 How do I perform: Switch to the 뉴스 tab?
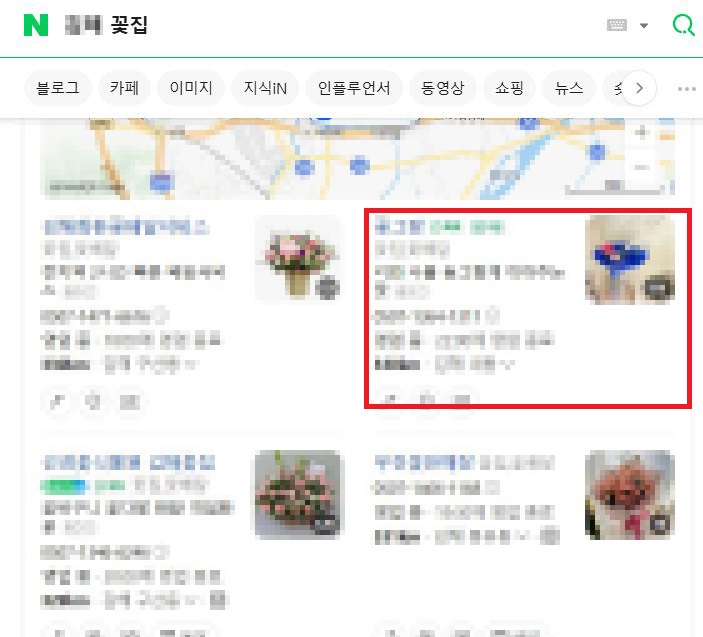(x=569, y=88)
